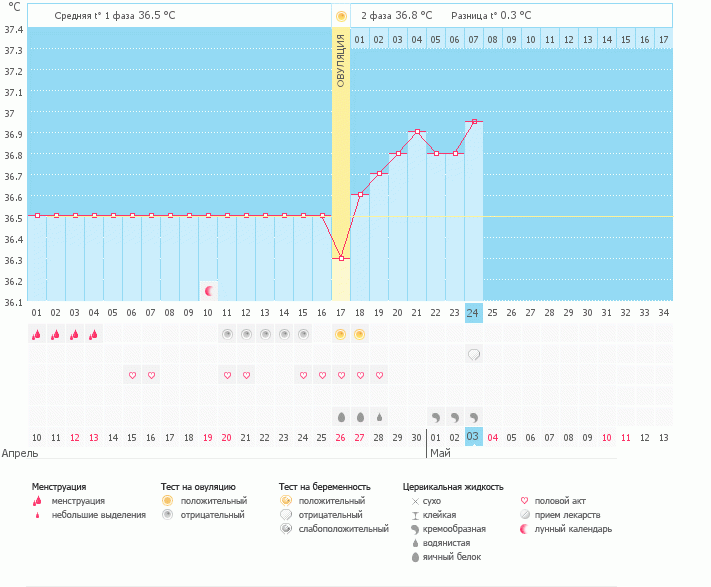The image size is (711, 587).
Task: Click the intercourse heart icon on cycle day 06
Action: point(132,375)
